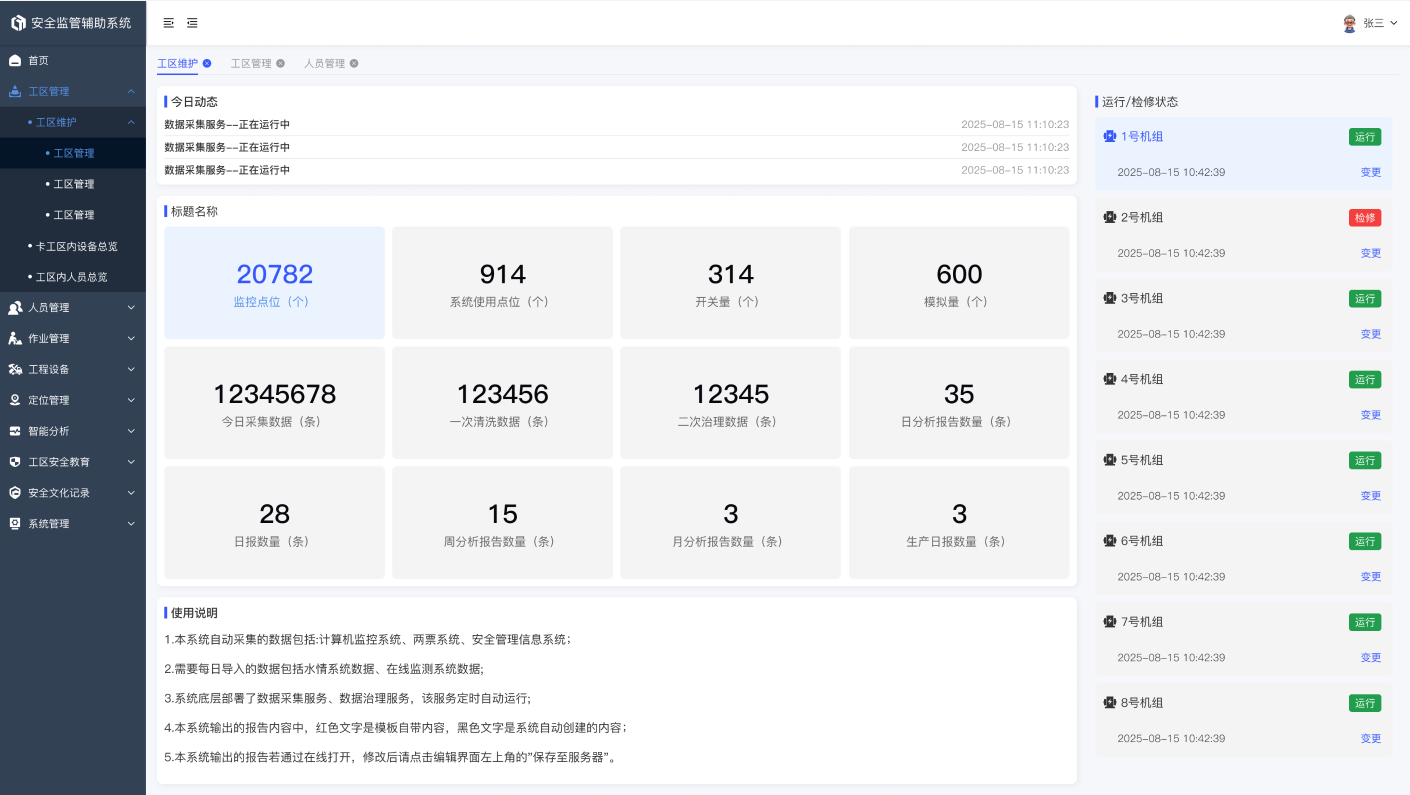1410x795 pixels.
Task: Select the 监控点位 card showing 20782
Action: [274, 283]
